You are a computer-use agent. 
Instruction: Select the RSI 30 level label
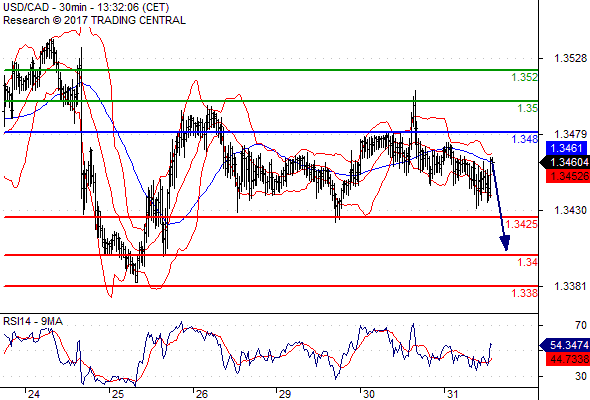pyautogui.click(x=581, y=376)
